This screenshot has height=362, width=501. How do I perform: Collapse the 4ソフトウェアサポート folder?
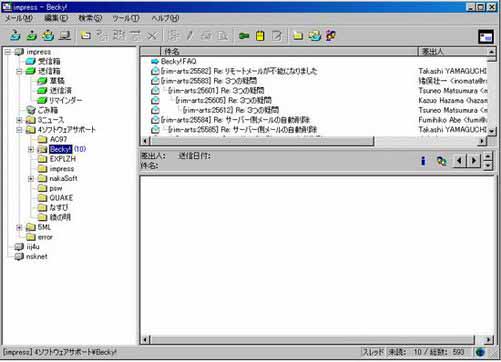pyautogui.click(x=19, y=130)
